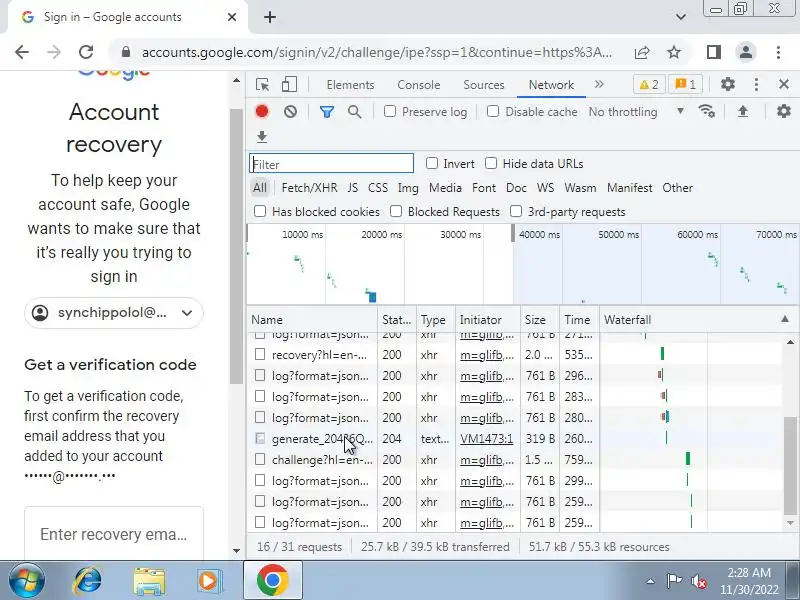Click the network Filter text field
The height and width of the screenshot is (600, 800).
pyautogui.click(x=332, y=164)
